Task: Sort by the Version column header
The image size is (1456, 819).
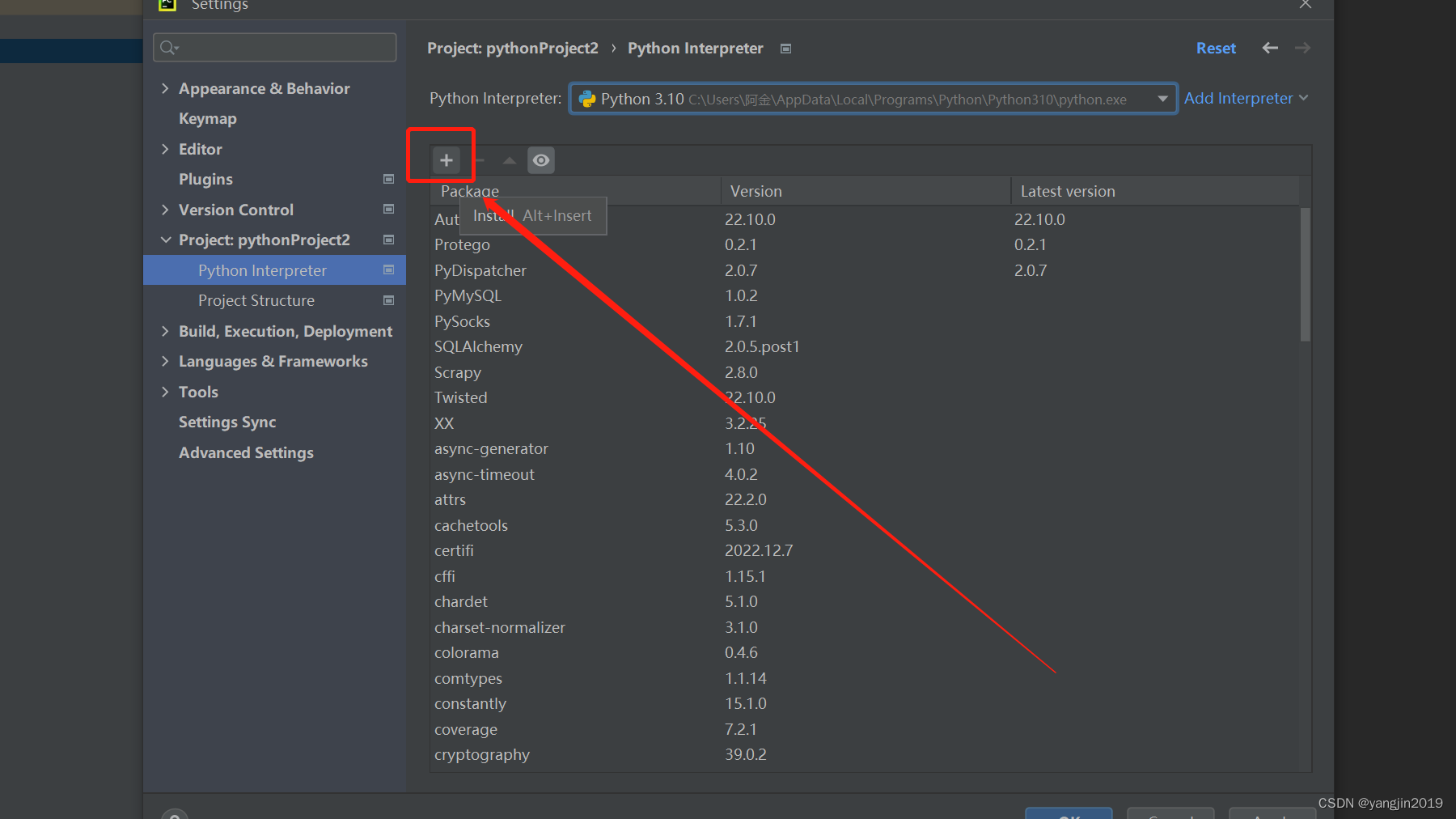Action: 866,191
